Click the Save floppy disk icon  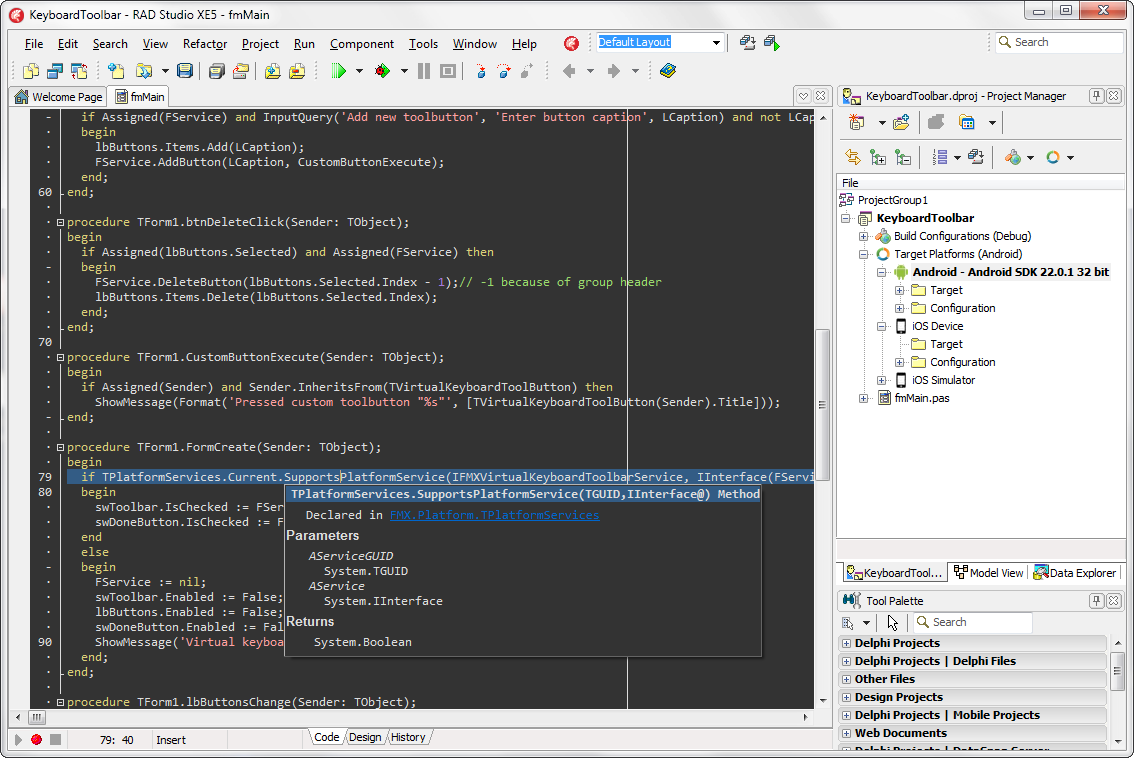click(x=185, y=71)
